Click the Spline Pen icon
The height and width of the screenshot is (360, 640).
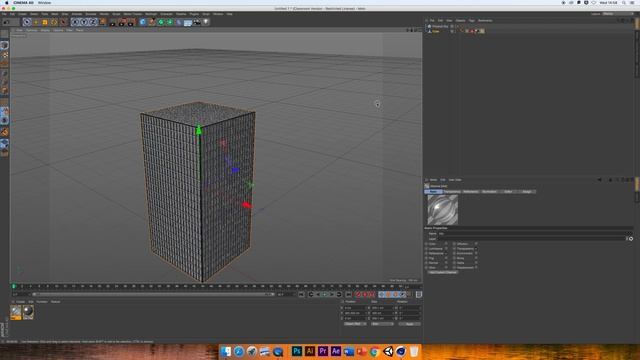click(152, 22)
